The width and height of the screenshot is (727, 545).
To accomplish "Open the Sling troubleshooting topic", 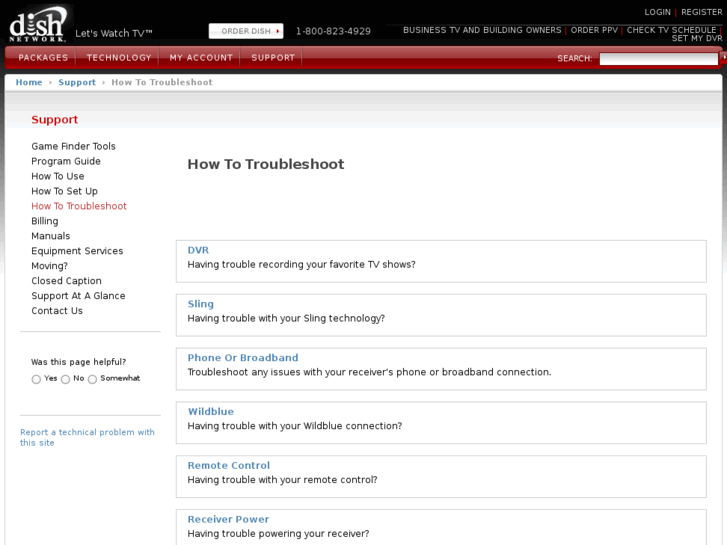I will (x=200, y=304).
